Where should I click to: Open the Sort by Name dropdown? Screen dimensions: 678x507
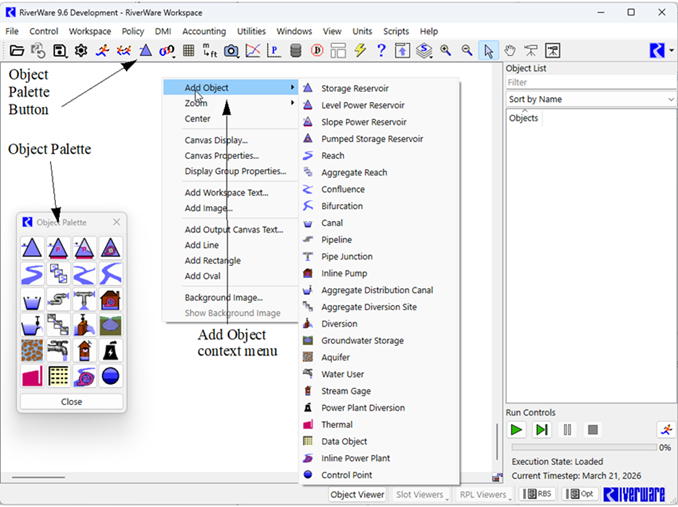[x=590, y=99]
